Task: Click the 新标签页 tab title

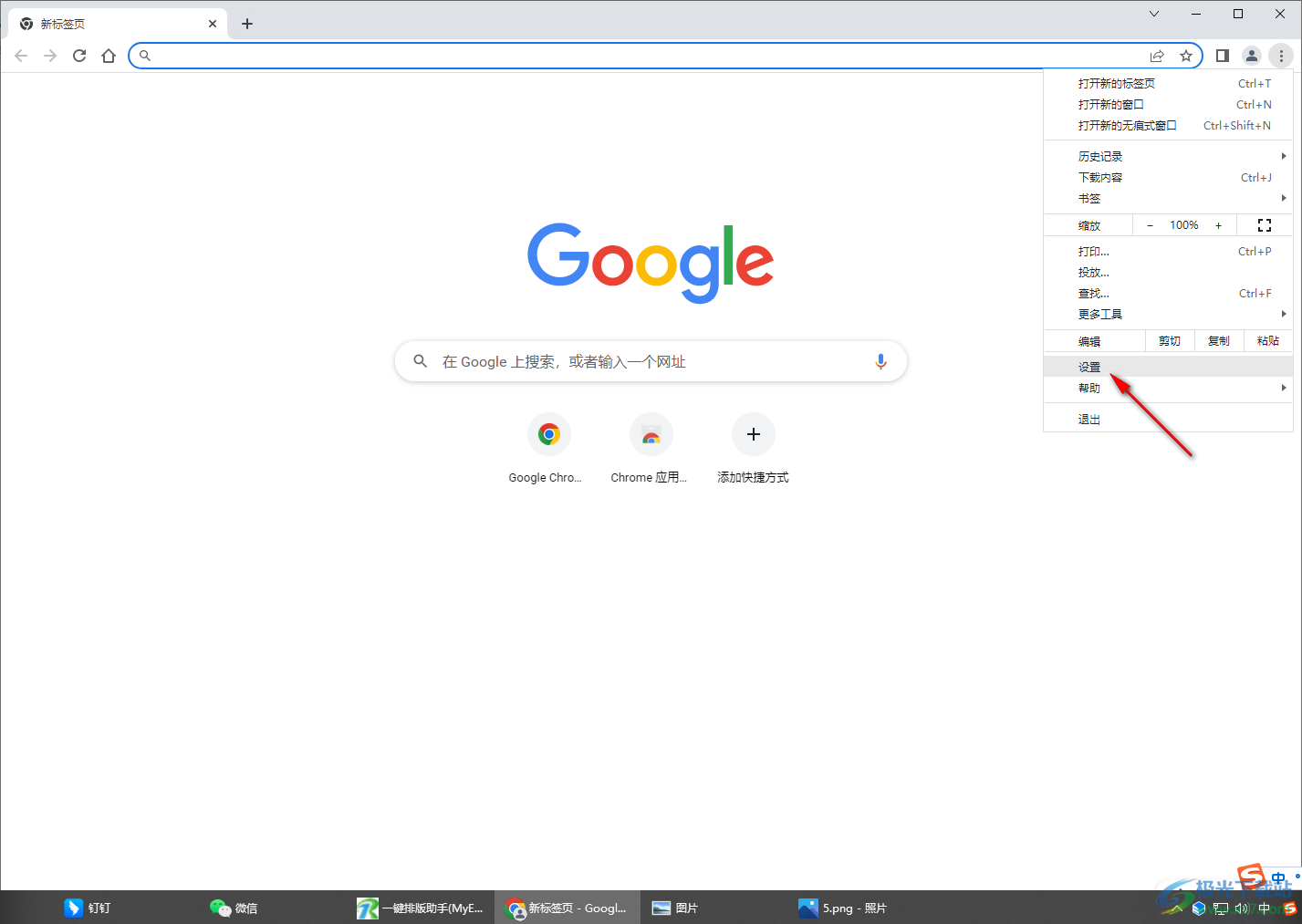Action: pos(63,25)
